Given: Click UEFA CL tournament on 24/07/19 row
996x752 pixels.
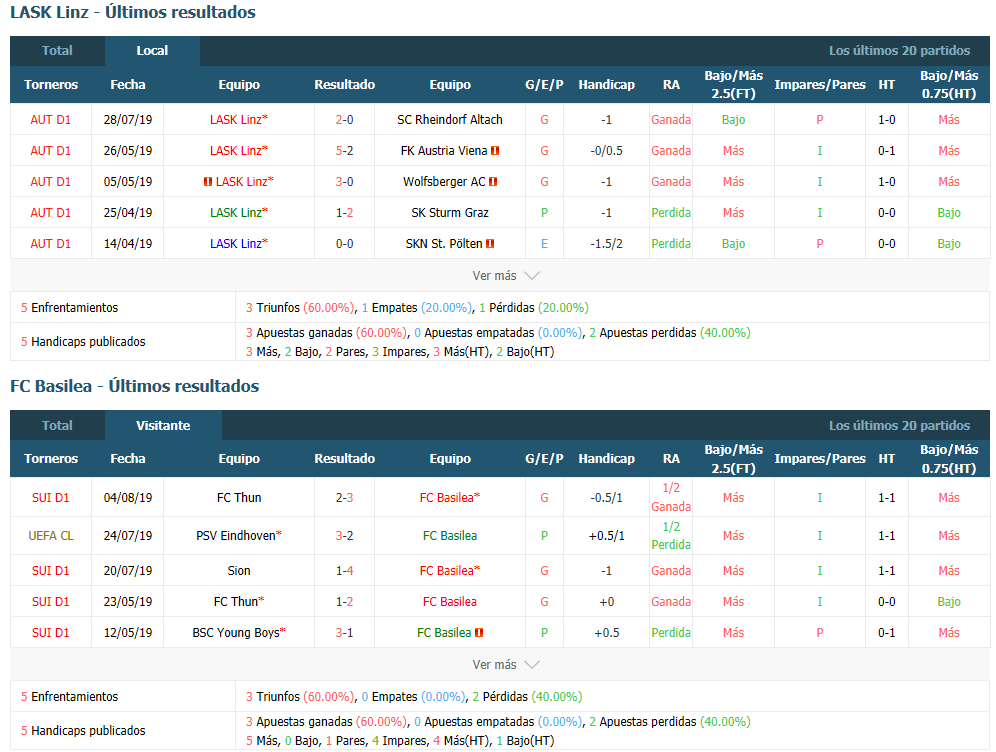Looking at the screenshot, I should click(51, 535).
